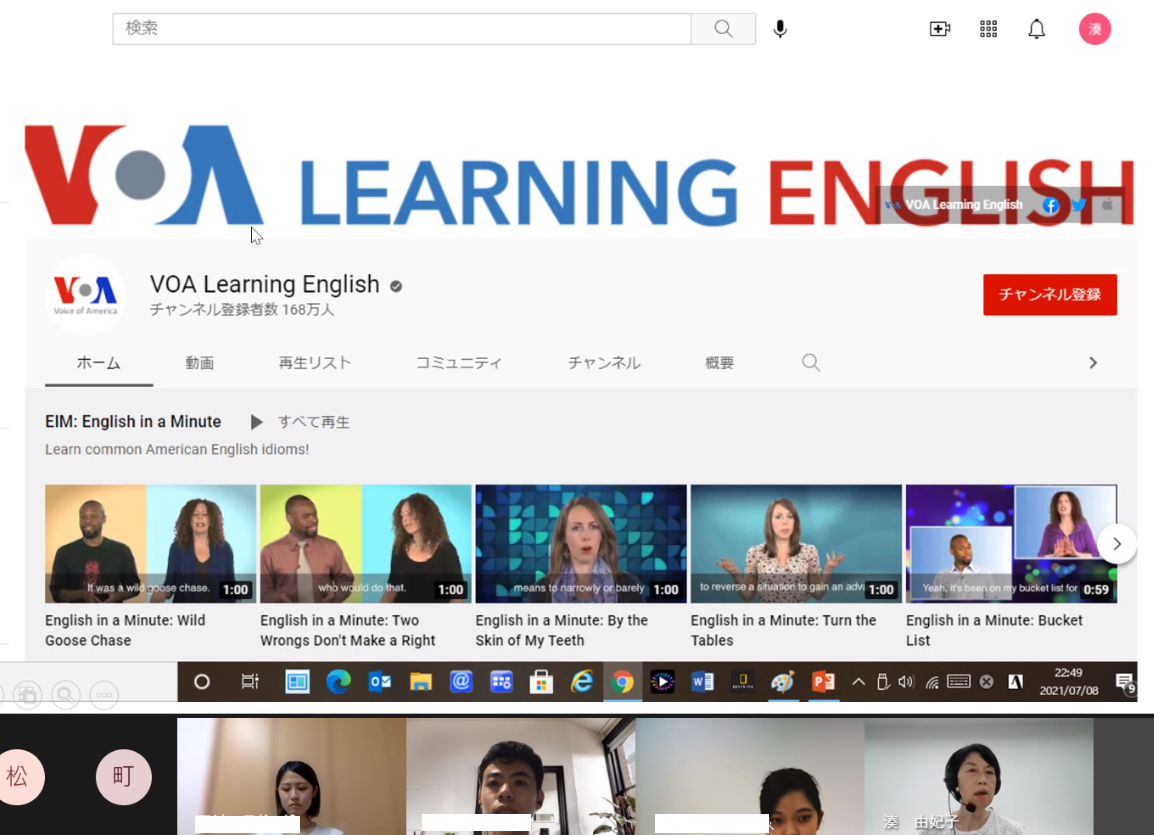
Task: Click the VOA channel profile picture
Action: (x=85, y=295)
